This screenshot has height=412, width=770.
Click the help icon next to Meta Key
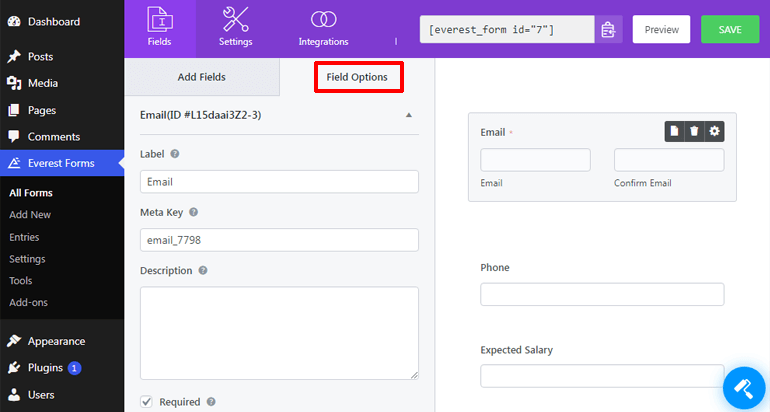coord(193,212)
